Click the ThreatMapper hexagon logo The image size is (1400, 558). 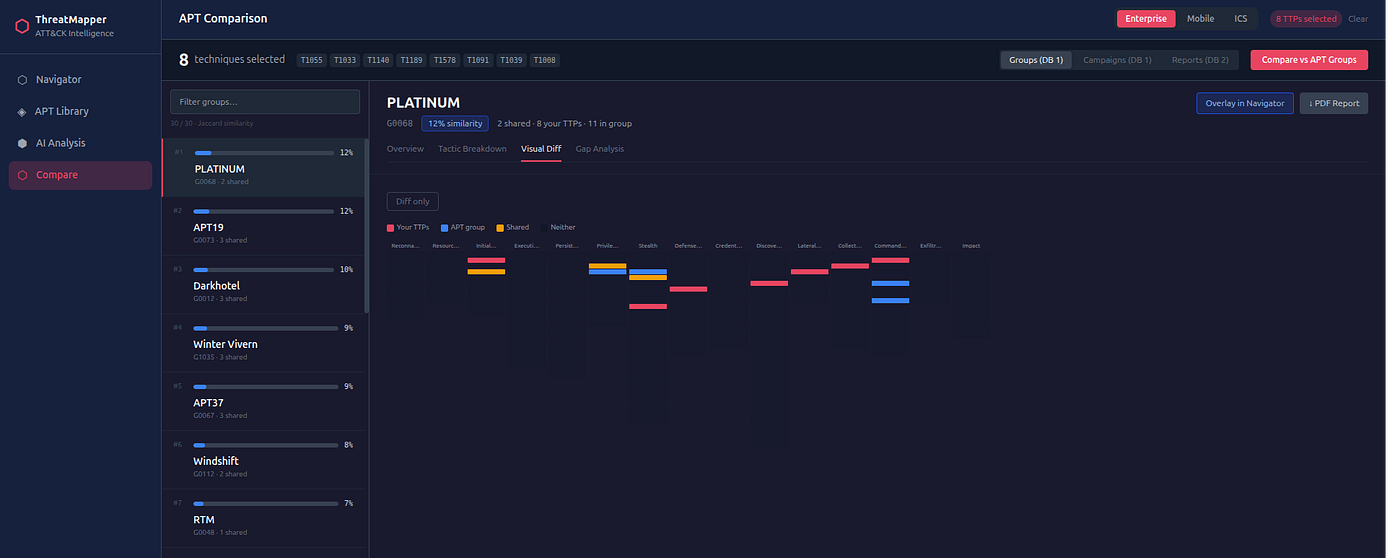21,26
